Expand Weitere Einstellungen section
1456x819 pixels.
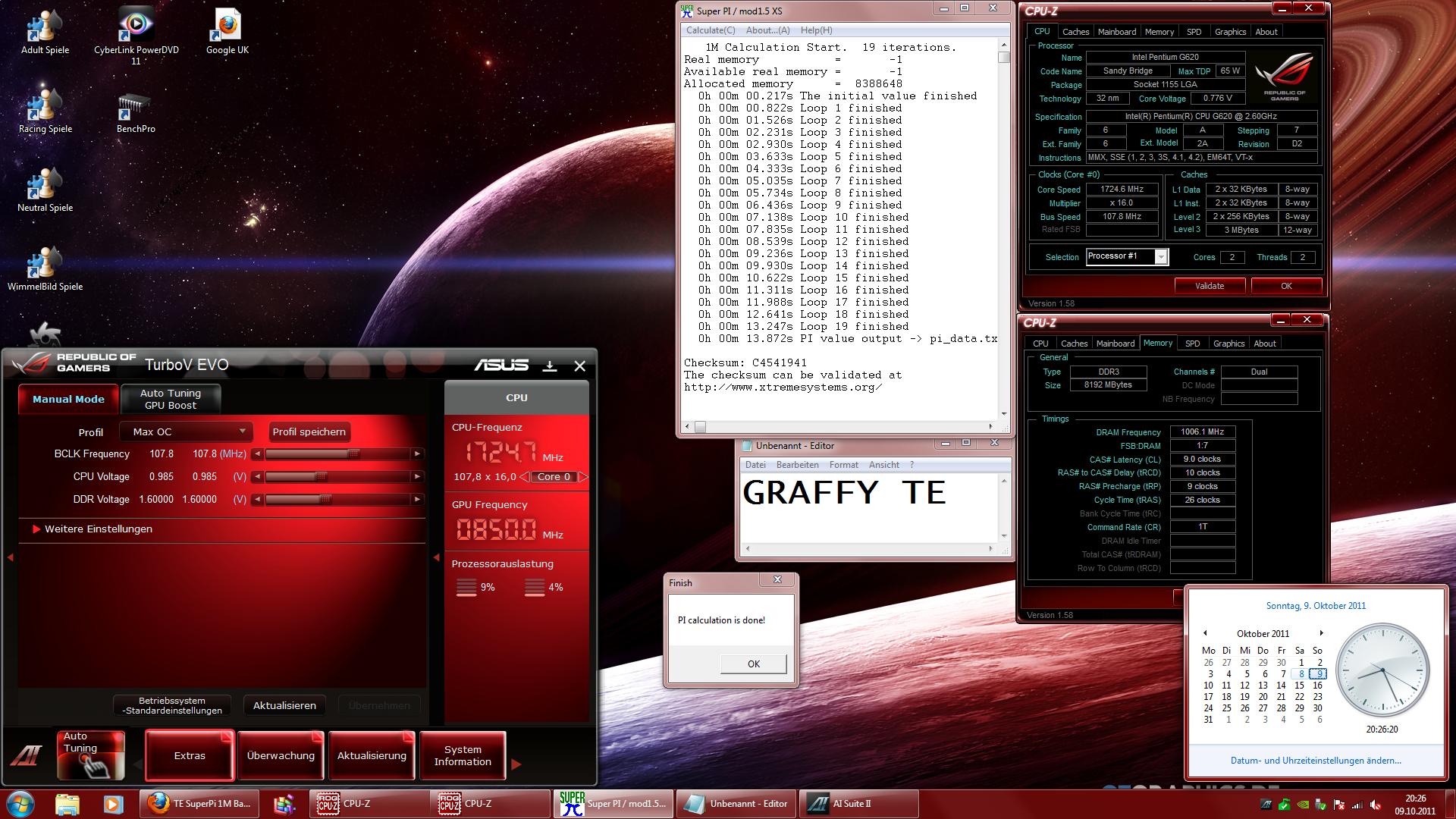pos(93,529)
